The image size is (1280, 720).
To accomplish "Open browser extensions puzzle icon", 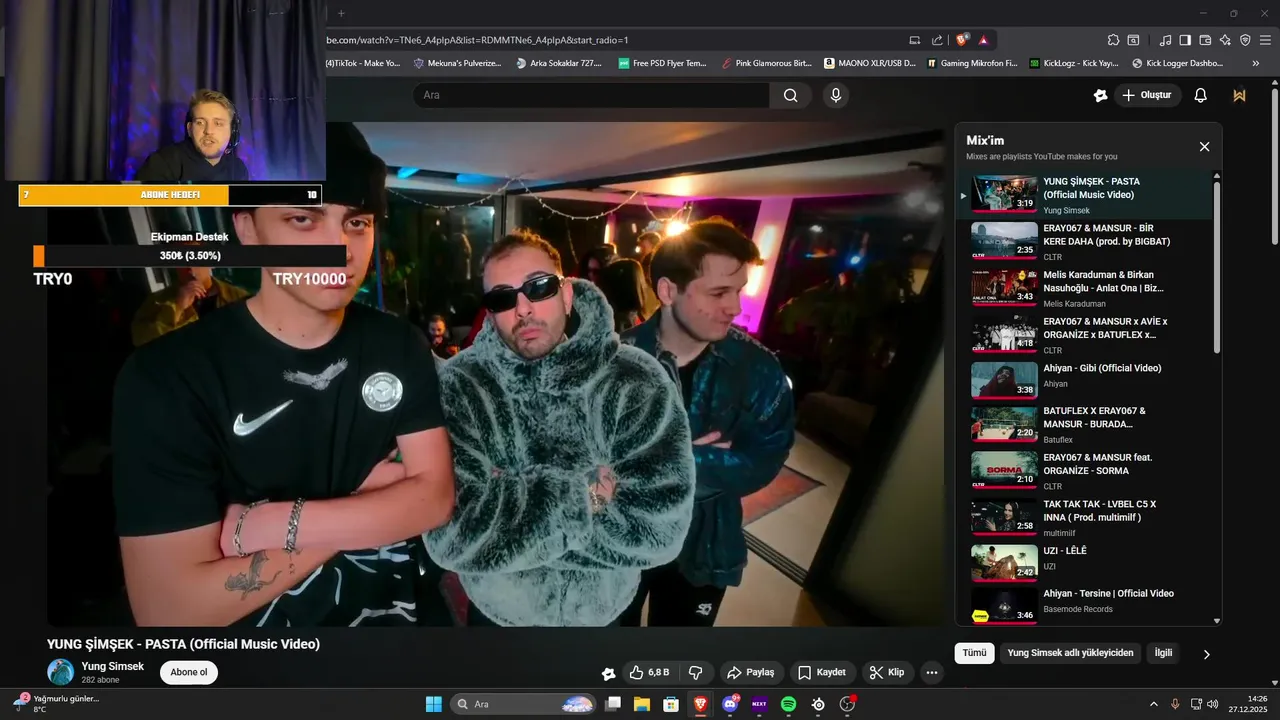I will 1113,40.
